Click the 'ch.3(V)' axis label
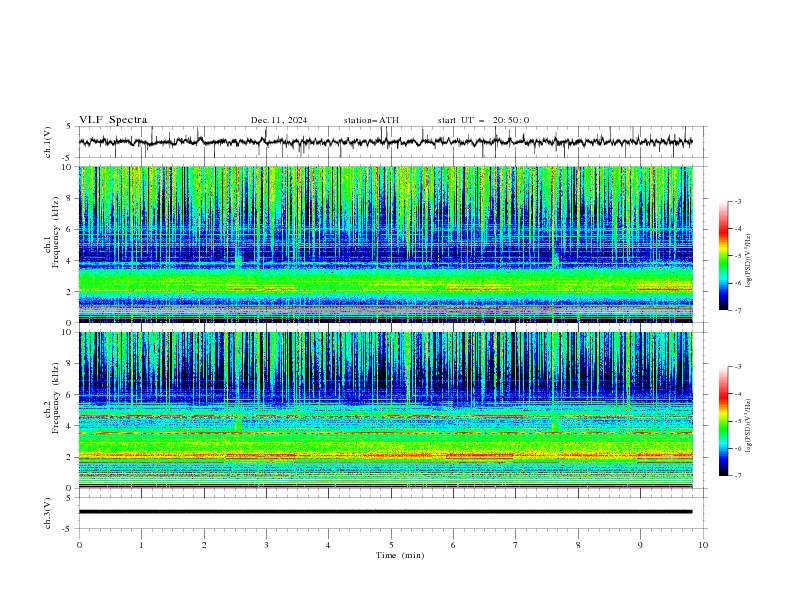792x612 pixels. (x=48, y=513)
